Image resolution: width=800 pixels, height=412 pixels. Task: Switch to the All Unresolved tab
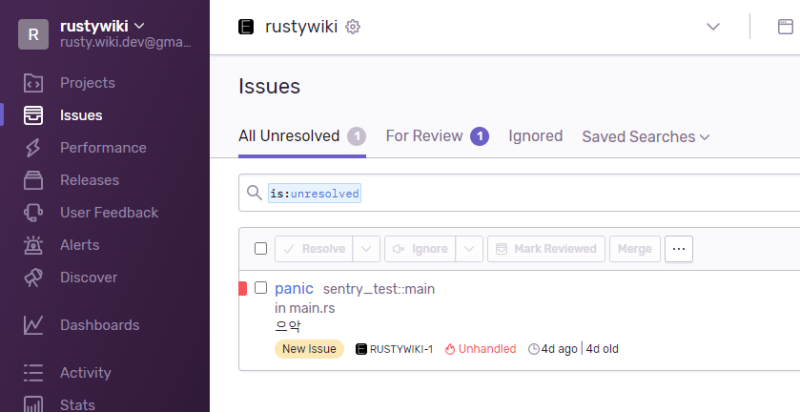tap(302, 136)
